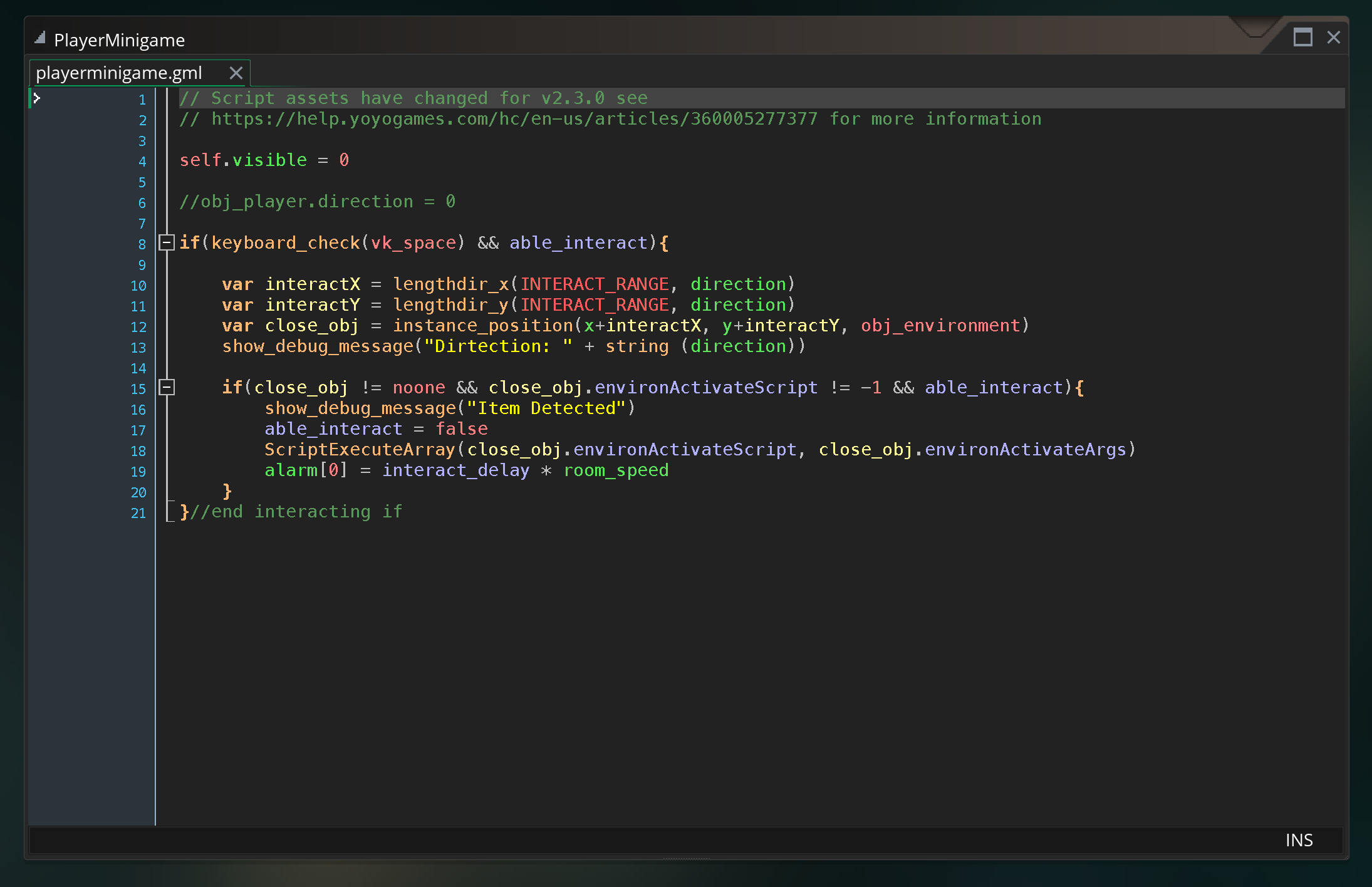This screenshot has width=1372, height=887.
Task: Click line number 18 in the gutter
Action: [138, 450]
